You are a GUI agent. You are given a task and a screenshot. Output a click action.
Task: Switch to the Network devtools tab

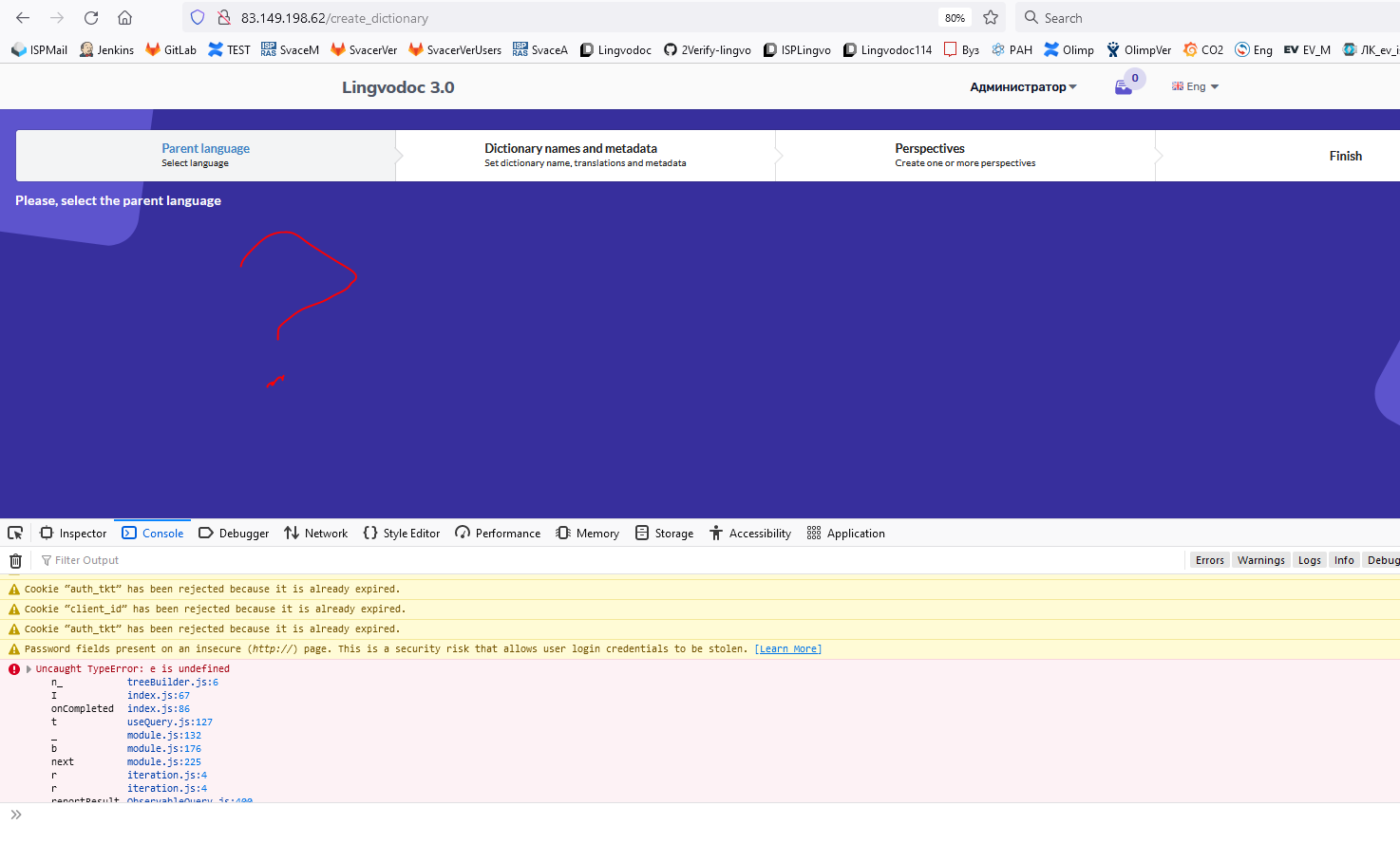(316, 534)
